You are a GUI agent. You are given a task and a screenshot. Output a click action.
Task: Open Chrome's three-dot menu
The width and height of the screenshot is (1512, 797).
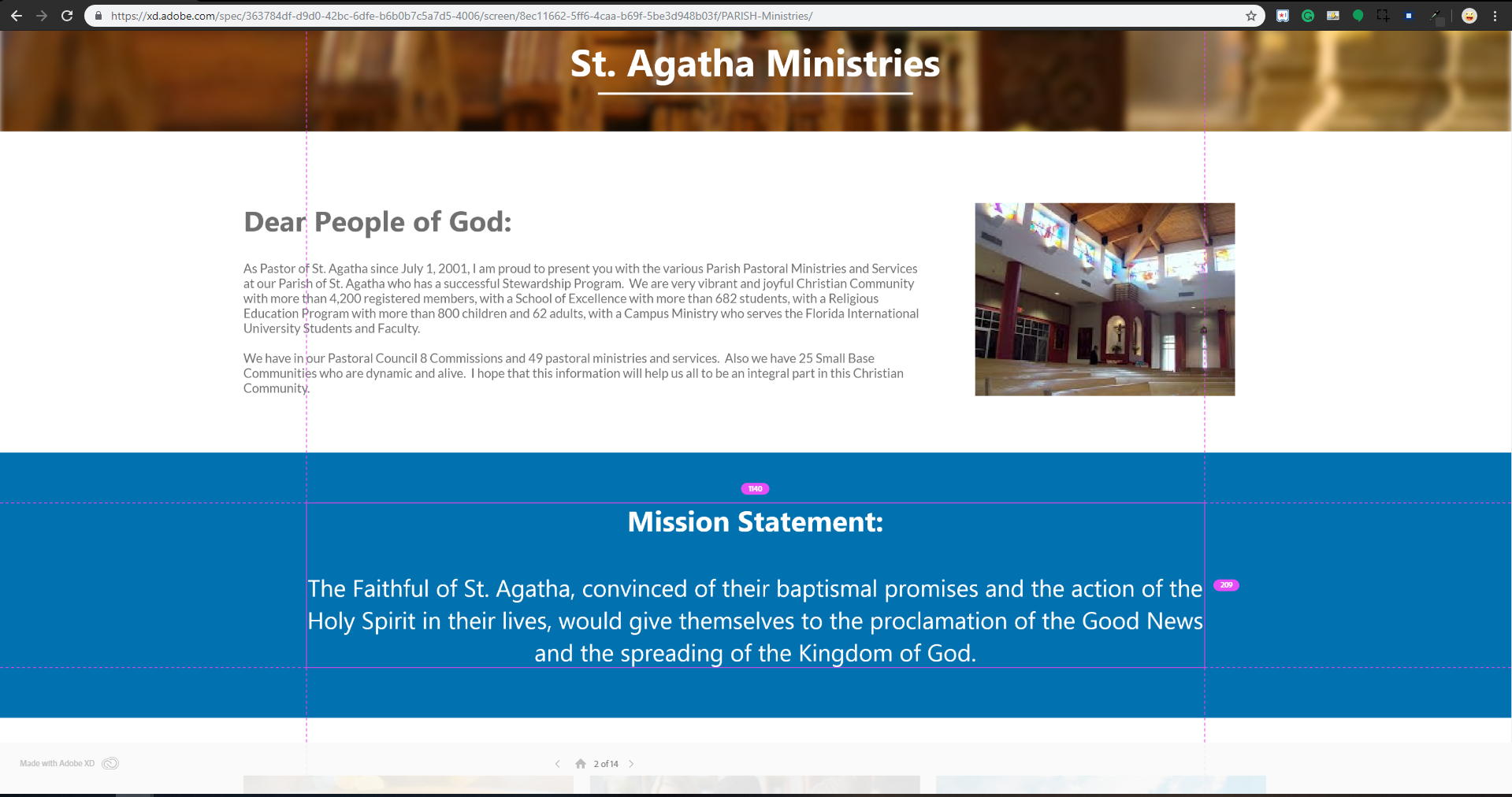1495,16
